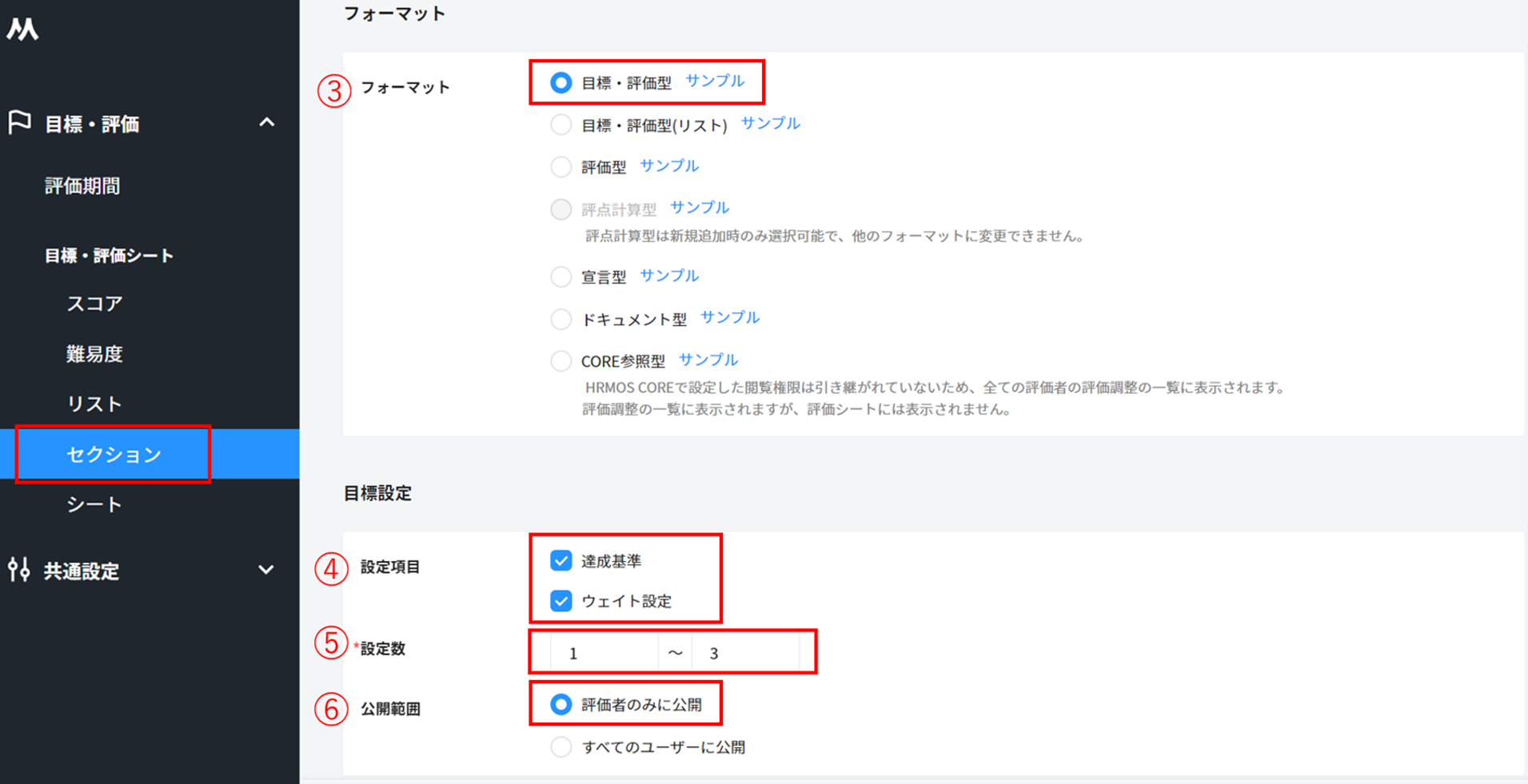Open the スコア sidebar item
This screenshot has height=784, width=1528.
pos(94,304)
